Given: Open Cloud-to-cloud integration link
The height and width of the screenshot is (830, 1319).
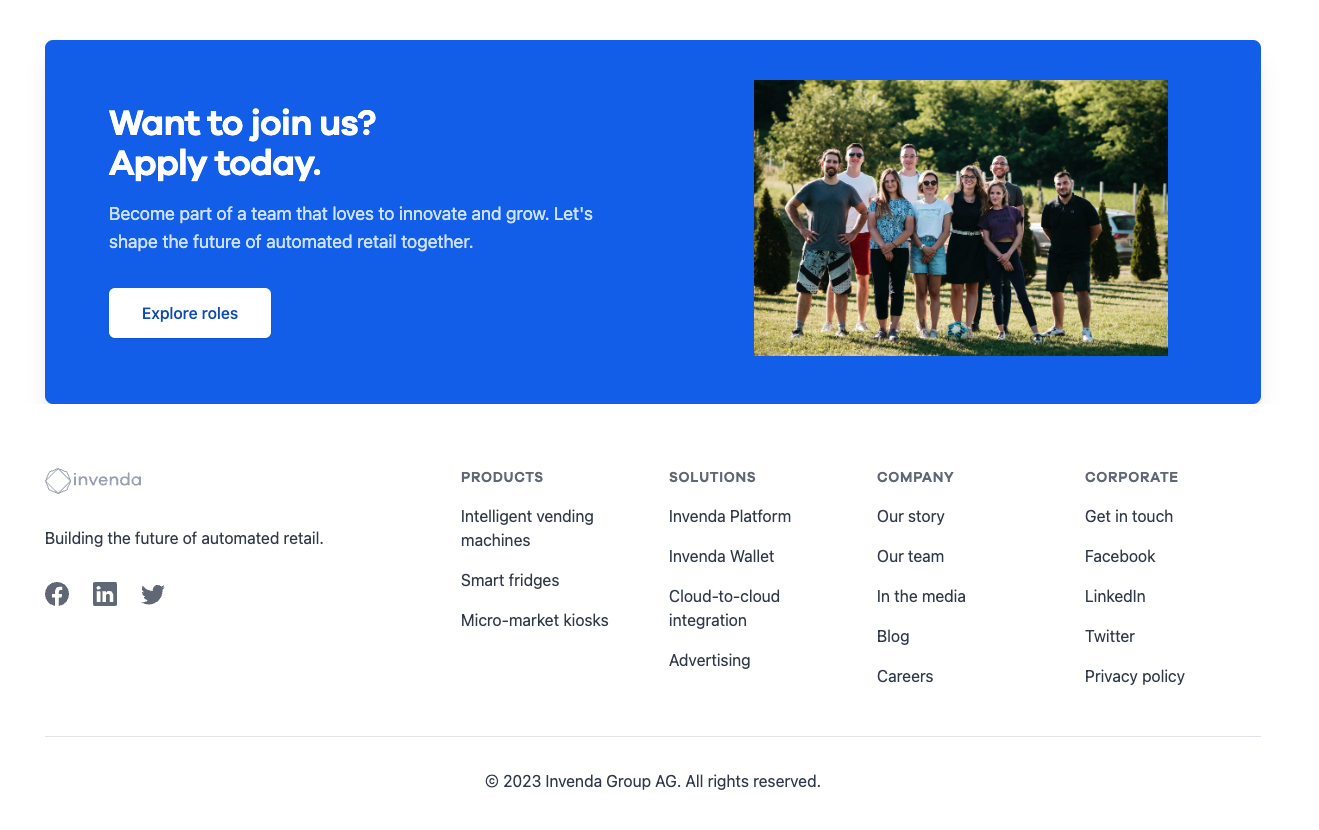Looking at the screenshot, I should coord(724,608).
